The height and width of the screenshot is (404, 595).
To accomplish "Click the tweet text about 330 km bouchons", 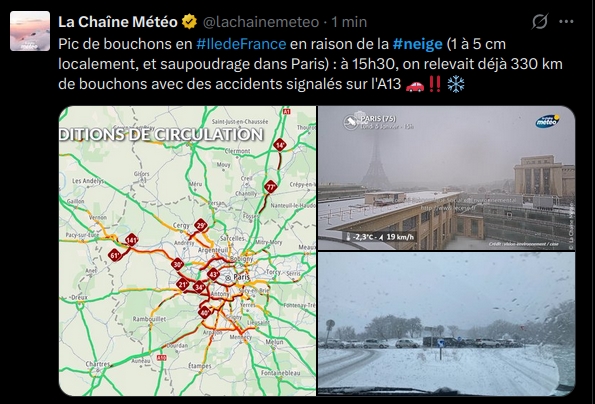I will (310, 64).
